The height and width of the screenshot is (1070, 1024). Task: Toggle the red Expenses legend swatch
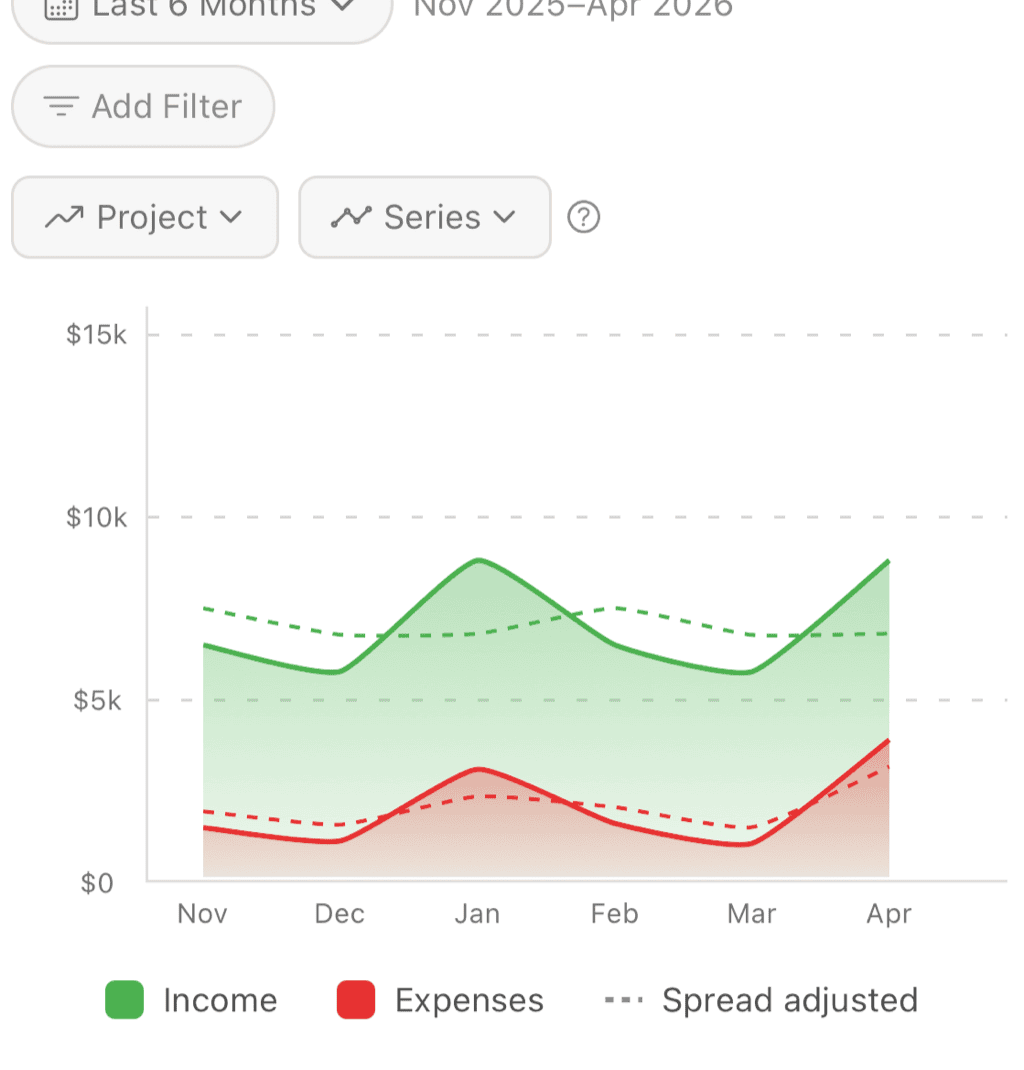click(x=356, y=1000)
